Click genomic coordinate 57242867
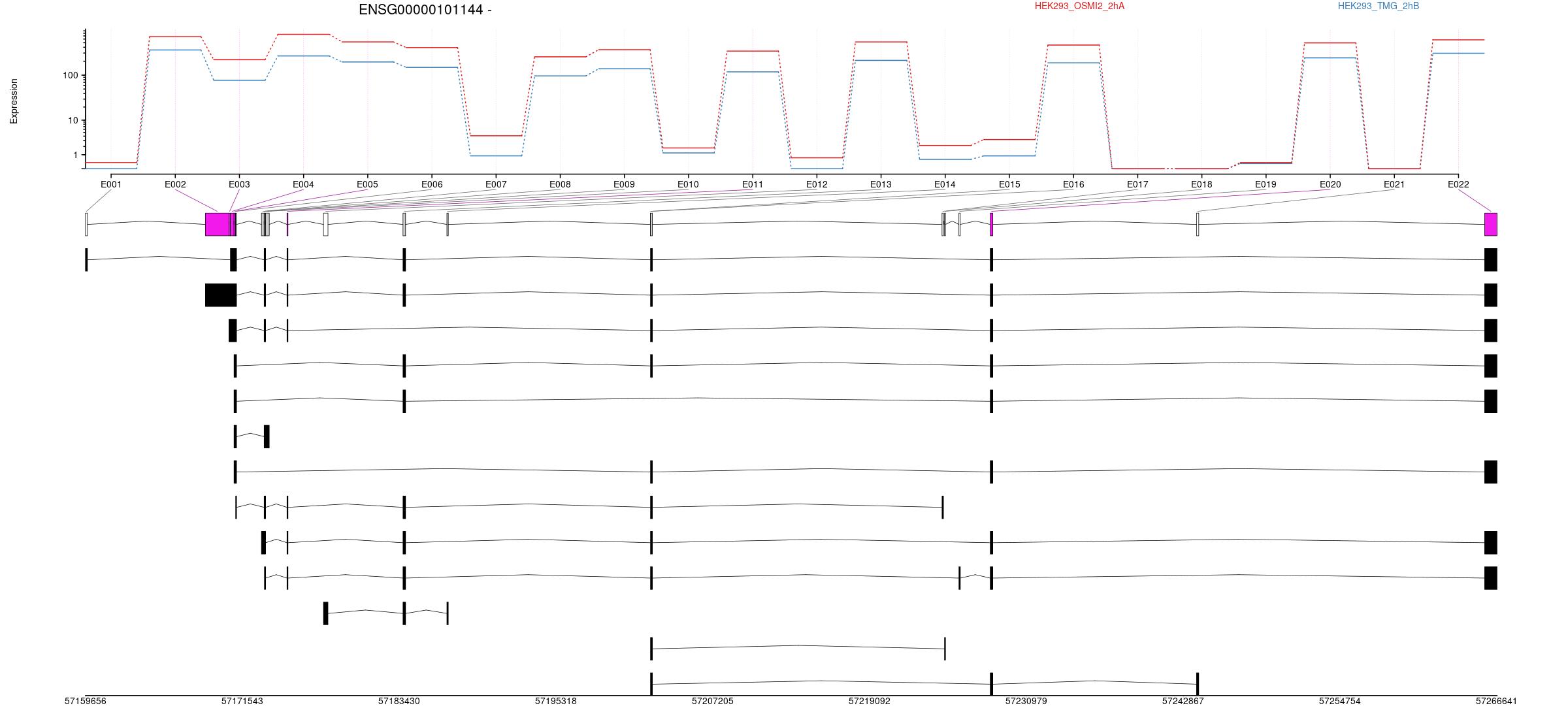 [x=1183, y=702]
